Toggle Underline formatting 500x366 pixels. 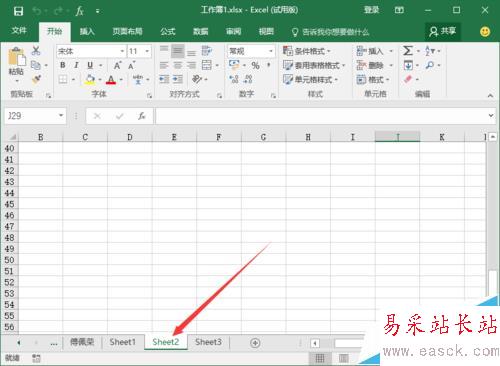click(x=90, y=65)
